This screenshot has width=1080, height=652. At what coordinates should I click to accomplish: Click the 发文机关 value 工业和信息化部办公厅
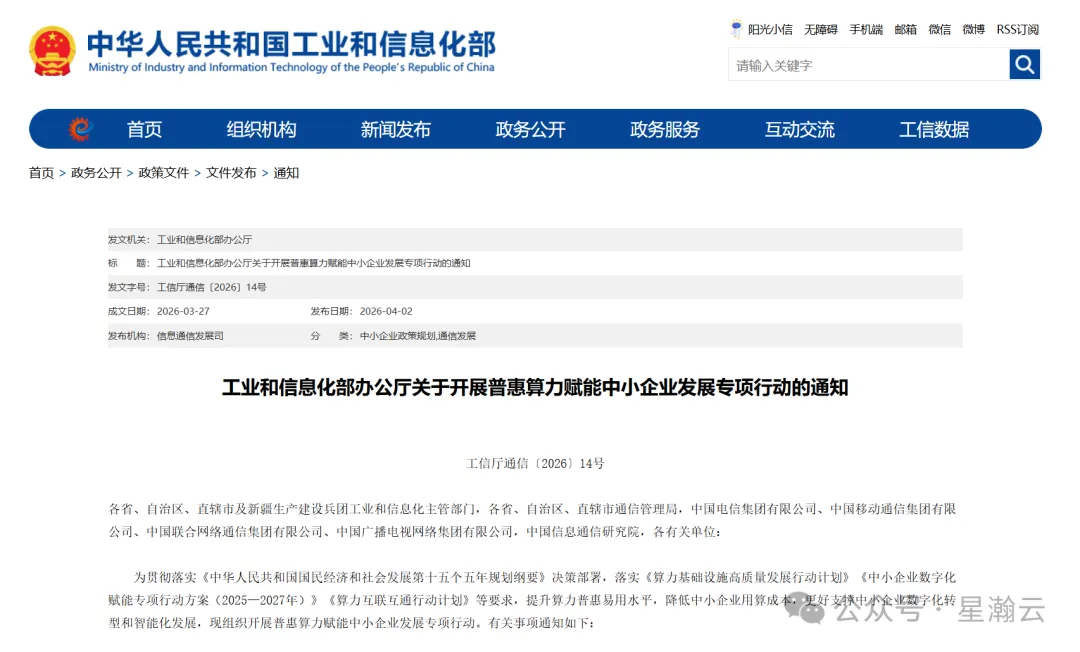pyautogui.click(x=205, y=240)
